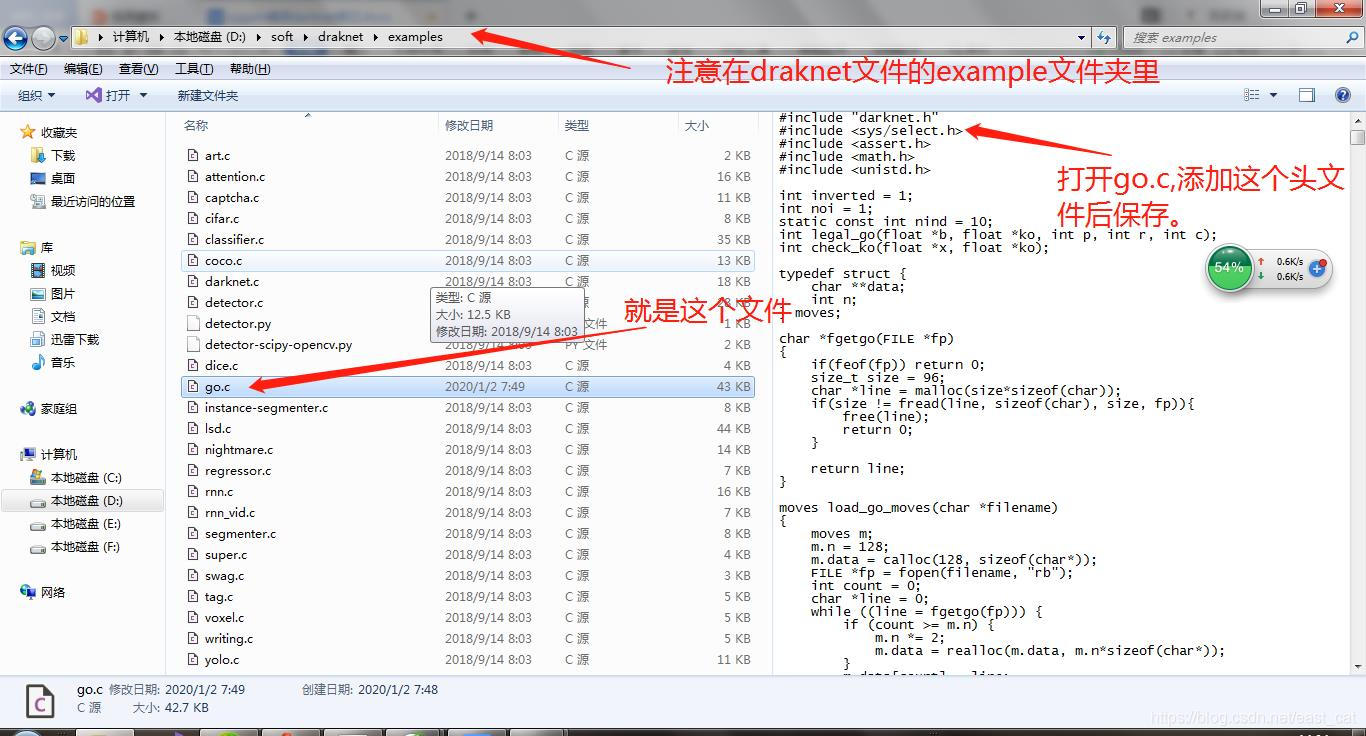
Task: Select the art.c file icon
Action: (193, 155)
